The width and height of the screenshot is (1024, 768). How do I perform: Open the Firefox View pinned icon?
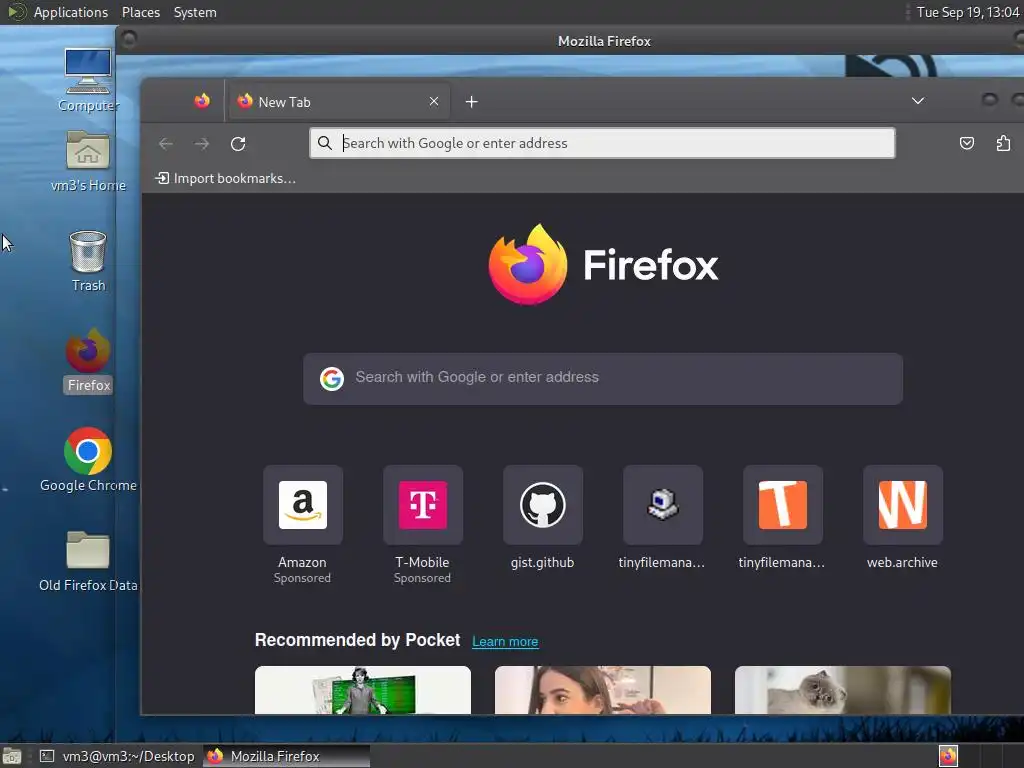click(x=202, y=101)
